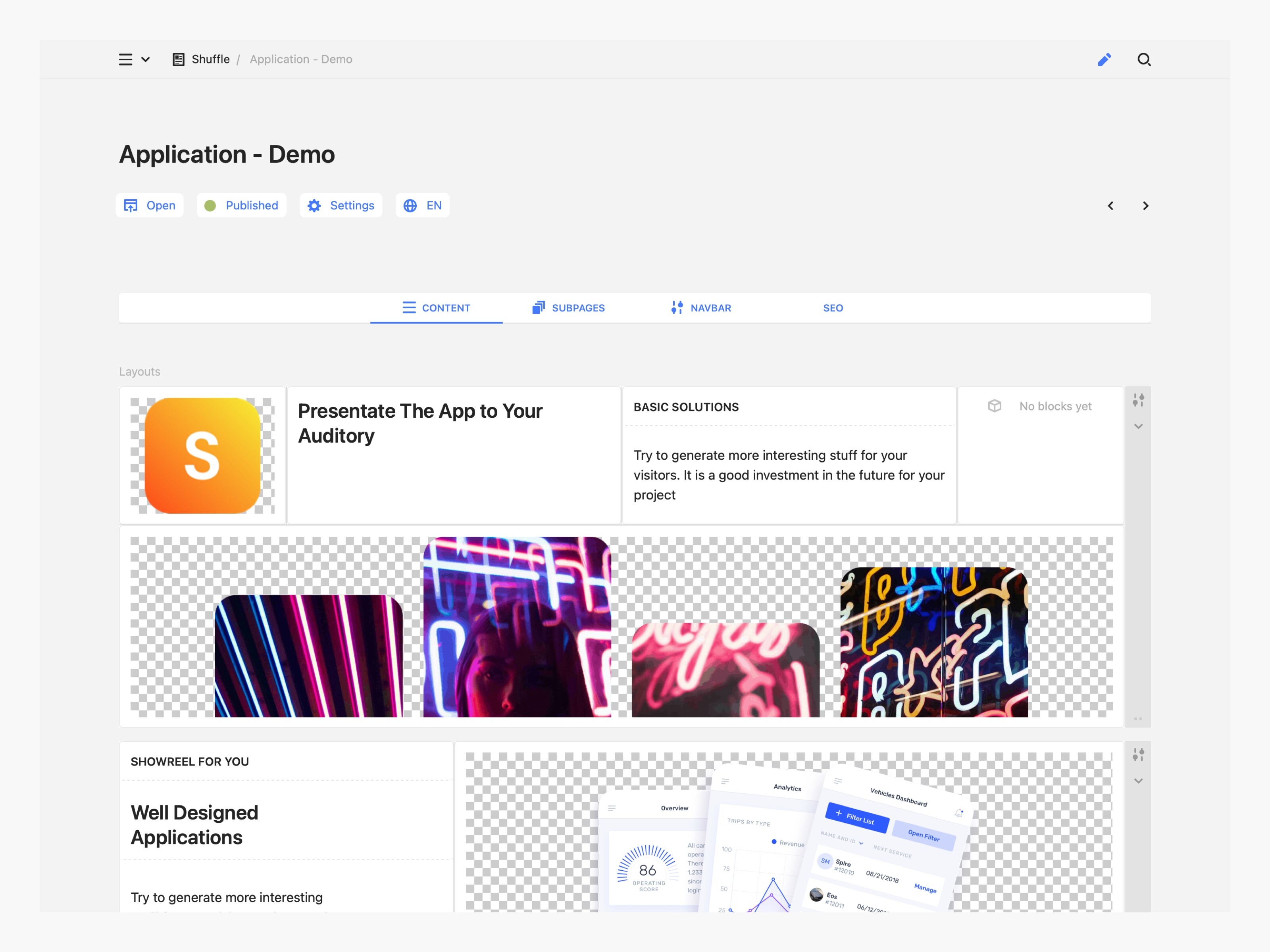
Task: Open second layout's settings sliders icon
Action: [x=1138, y=754]
